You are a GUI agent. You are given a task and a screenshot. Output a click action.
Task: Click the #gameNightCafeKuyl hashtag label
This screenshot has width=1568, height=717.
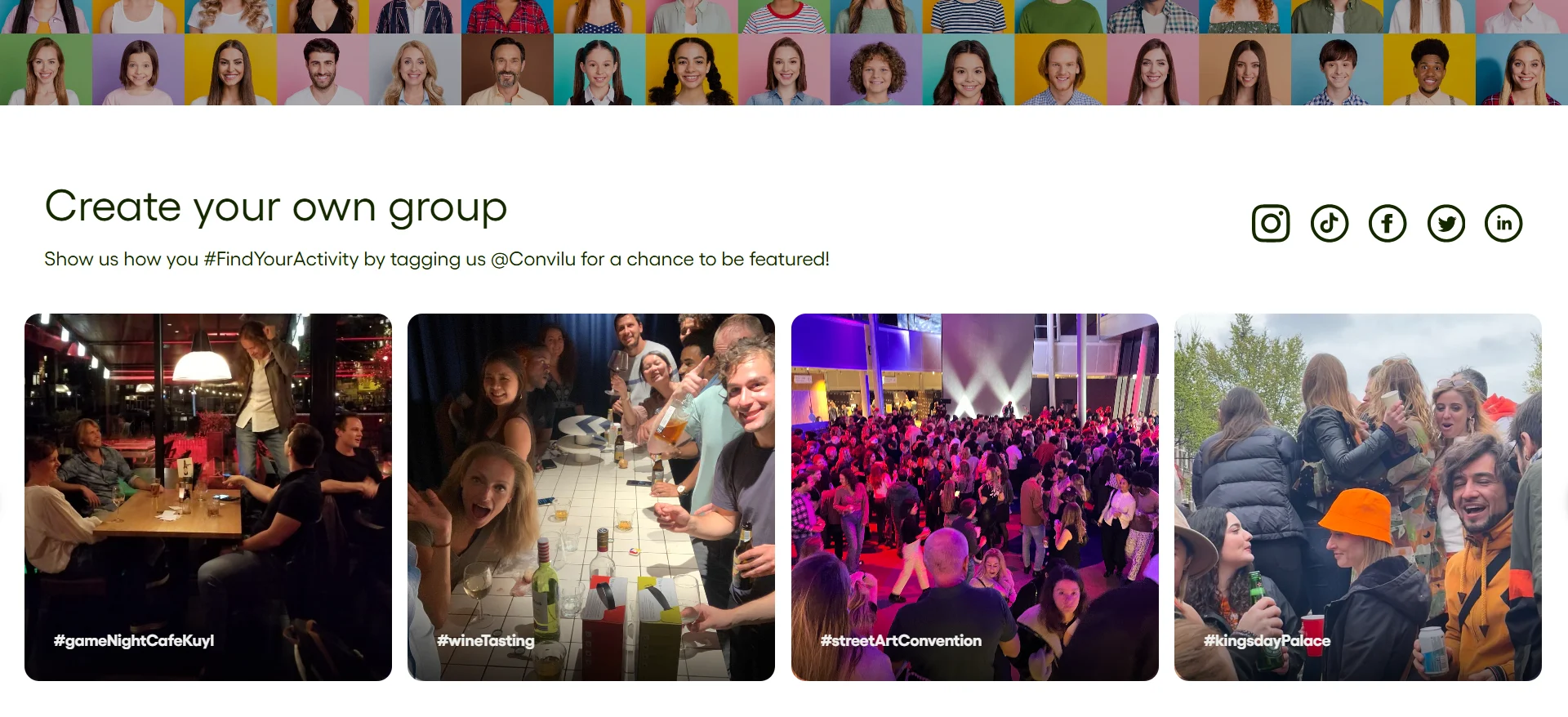[134, 641]
